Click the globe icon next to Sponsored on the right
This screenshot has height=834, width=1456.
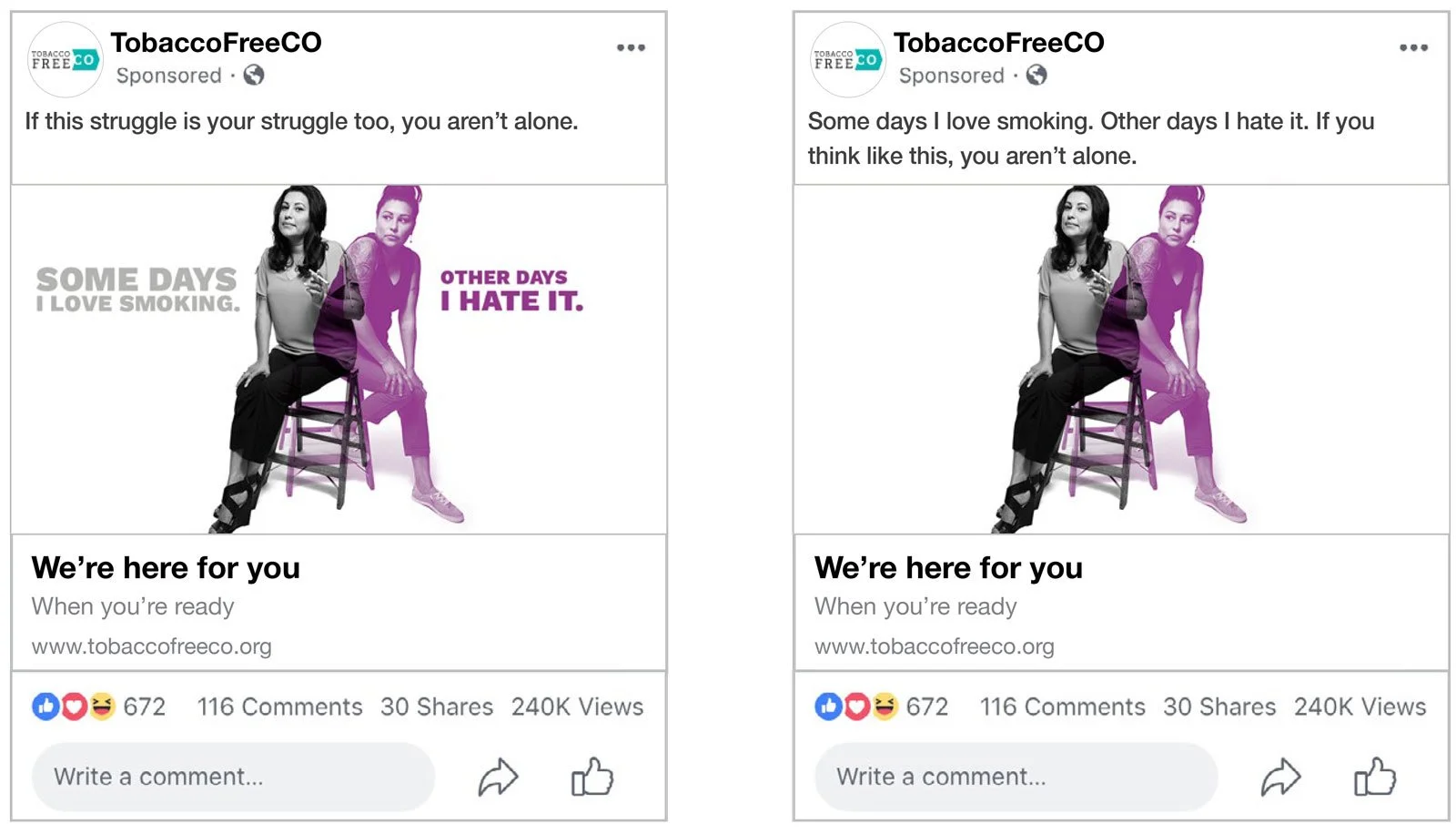click(1037, 76)
